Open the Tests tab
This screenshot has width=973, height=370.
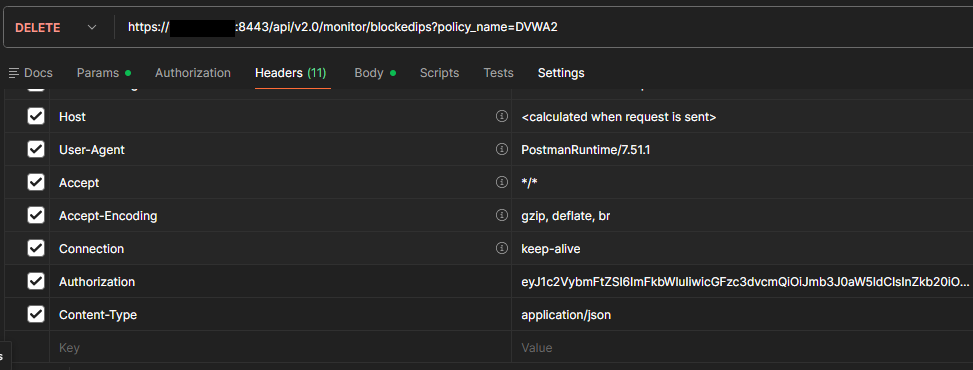tap(498, 73)
